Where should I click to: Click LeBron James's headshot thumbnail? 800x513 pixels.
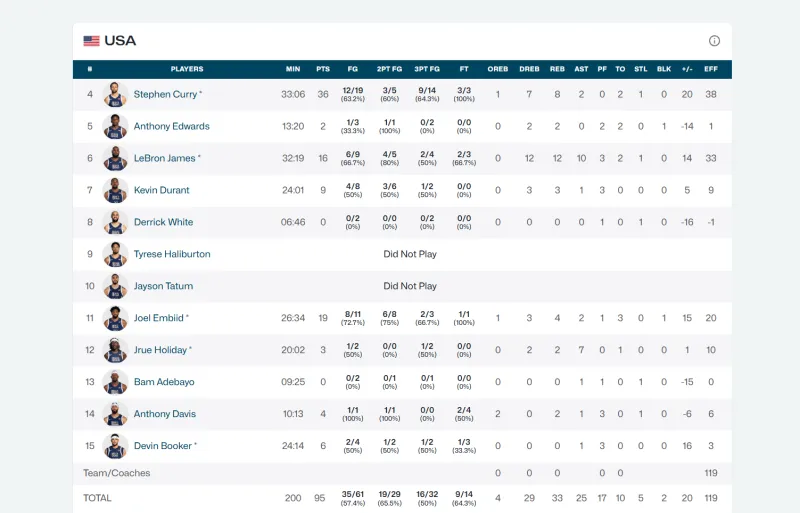(x=115, y=158)
